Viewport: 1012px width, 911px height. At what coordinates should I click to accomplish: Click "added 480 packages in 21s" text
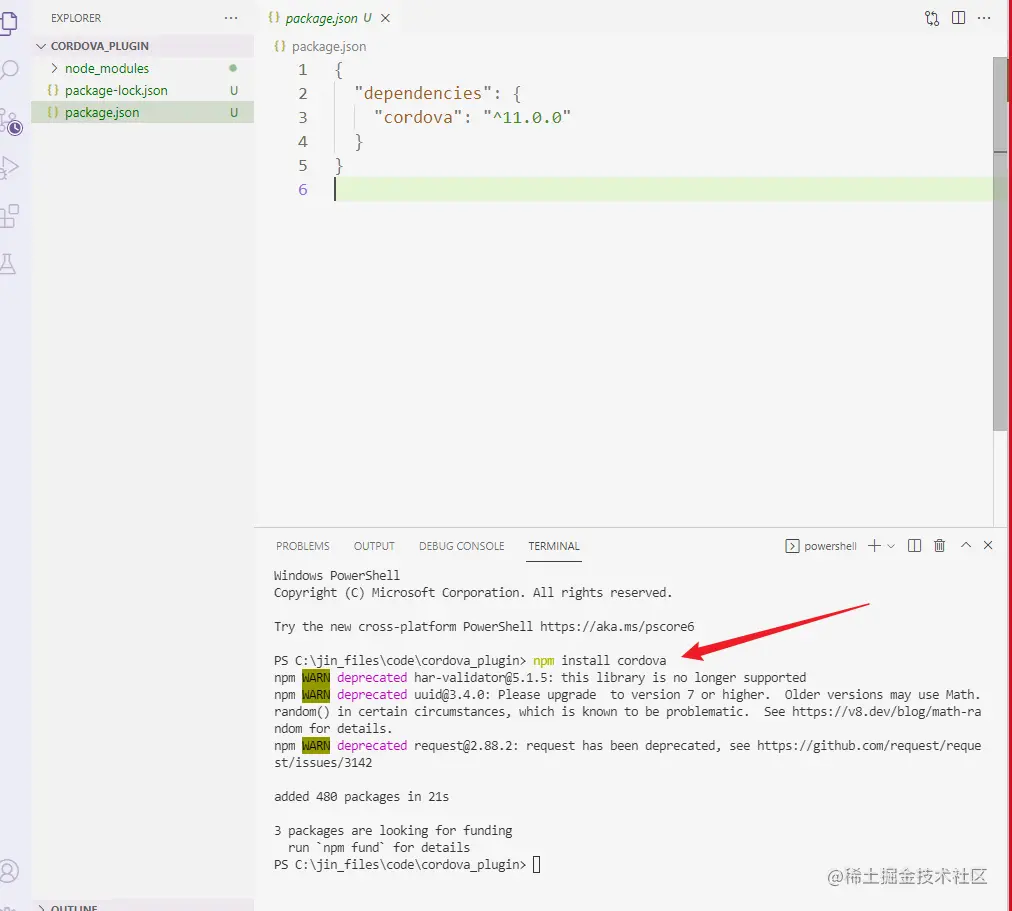tap(361, 797)
